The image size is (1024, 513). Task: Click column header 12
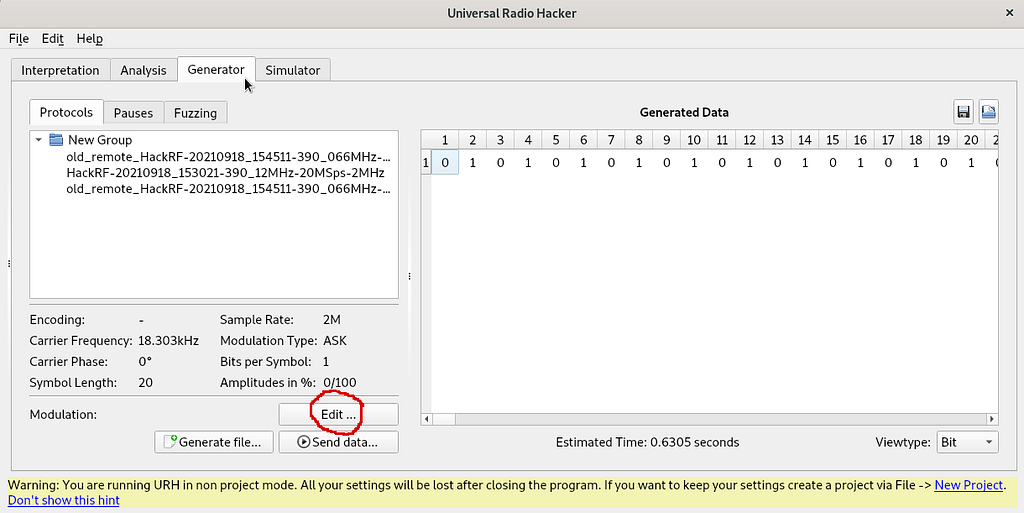coord(749,140)
